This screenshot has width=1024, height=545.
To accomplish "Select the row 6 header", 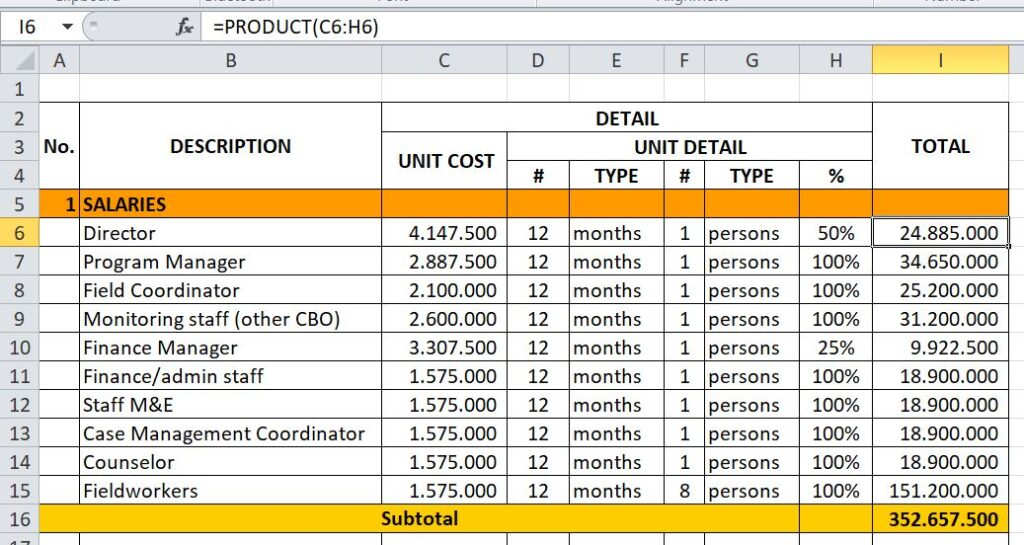I will click(x=20, y=233).
